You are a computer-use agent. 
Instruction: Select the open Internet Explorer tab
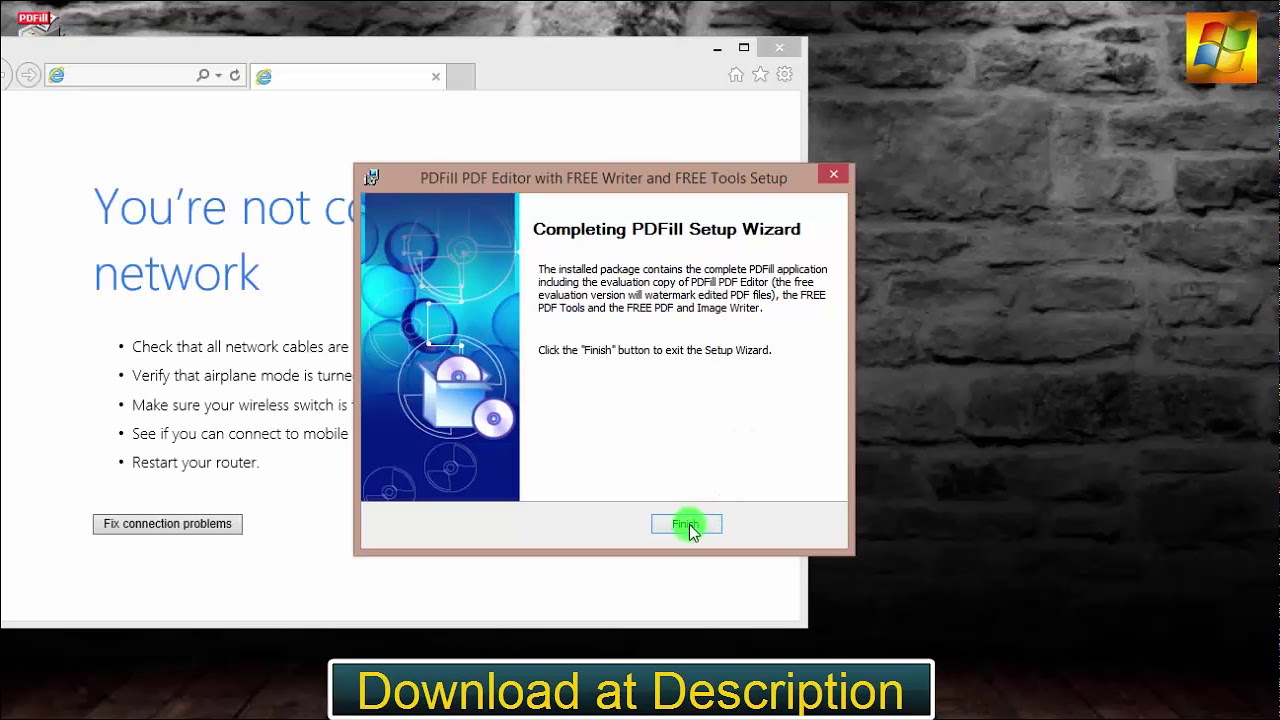(348, 76)
